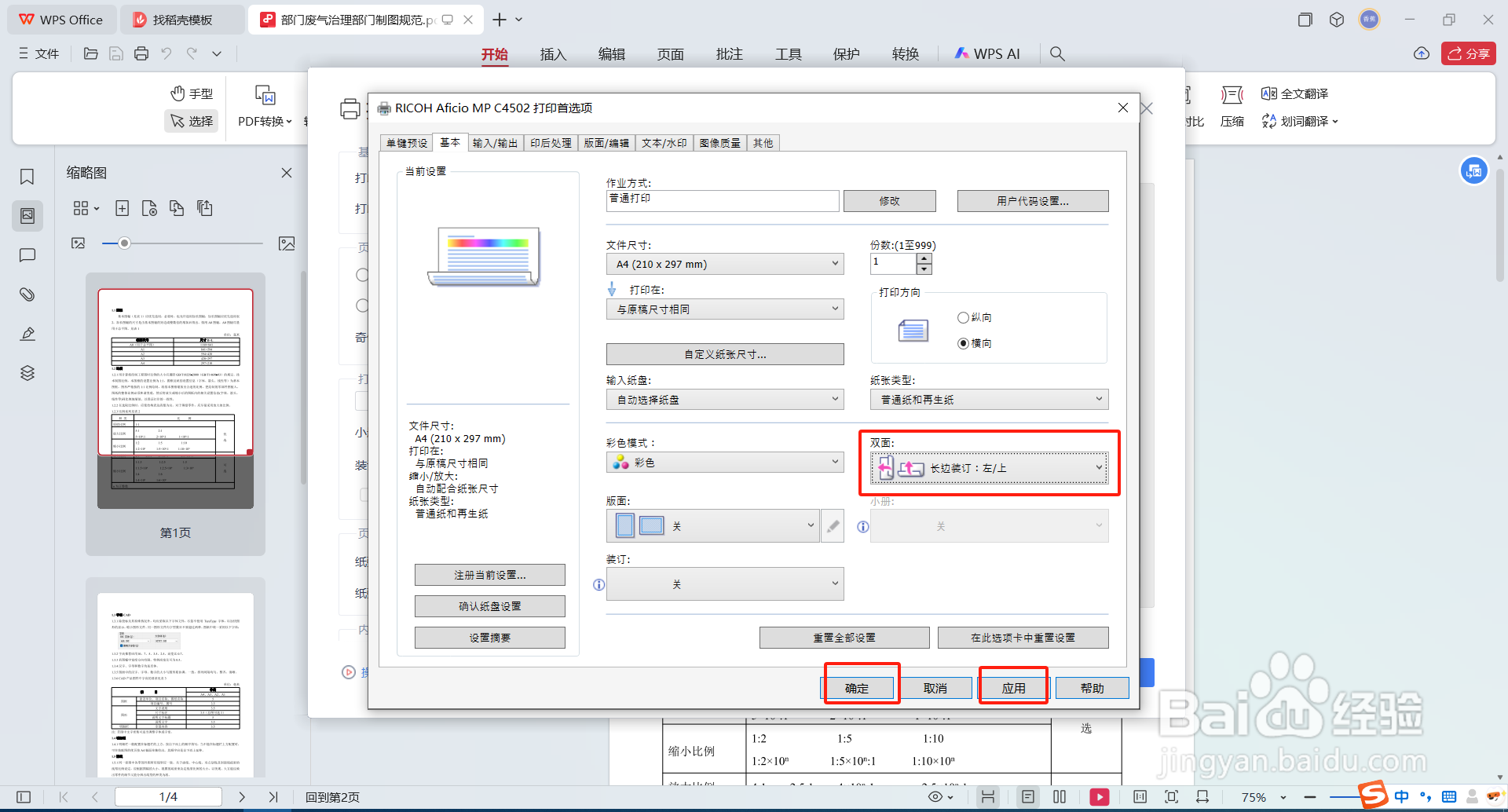Open the folder icon in quick toolbar

pyautogui.click(x=91, y=53)
